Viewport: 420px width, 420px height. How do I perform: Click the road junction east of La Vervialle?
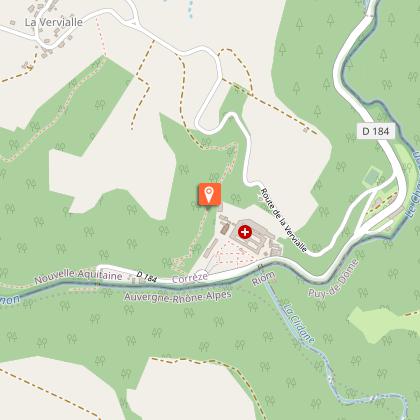[135, 23]
